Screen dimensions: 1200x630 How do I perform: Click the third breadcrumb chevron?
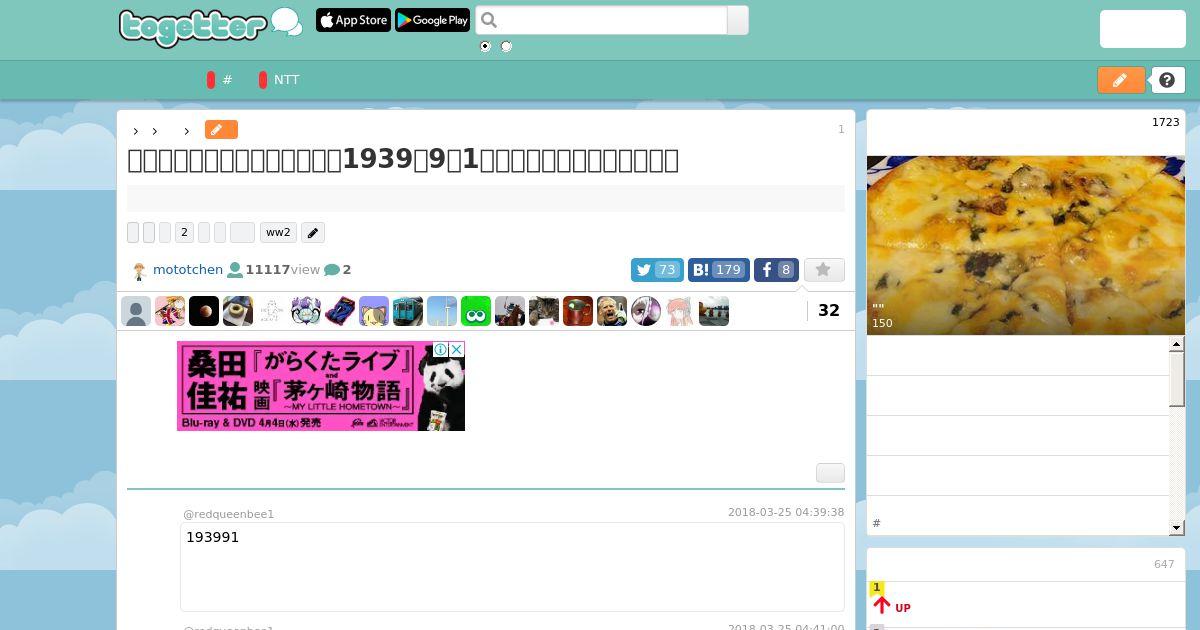pos(186,131)
